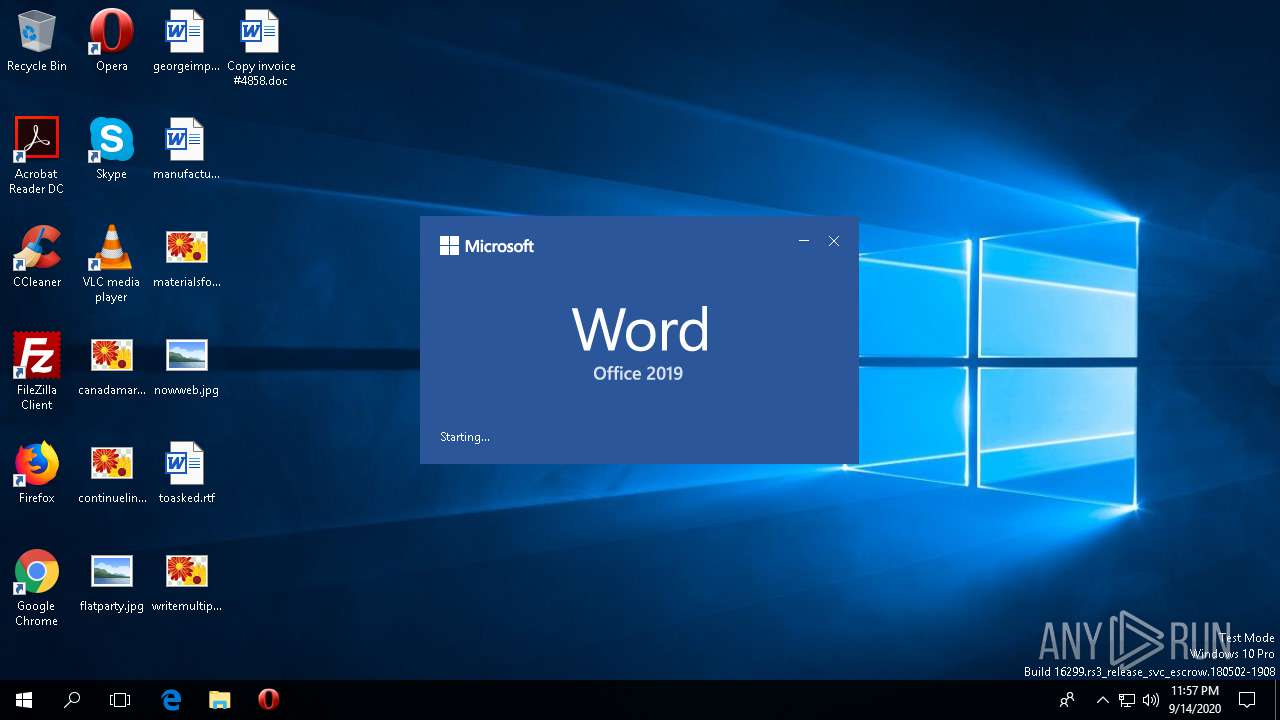Open File Explorer from the taskbar

220,700
